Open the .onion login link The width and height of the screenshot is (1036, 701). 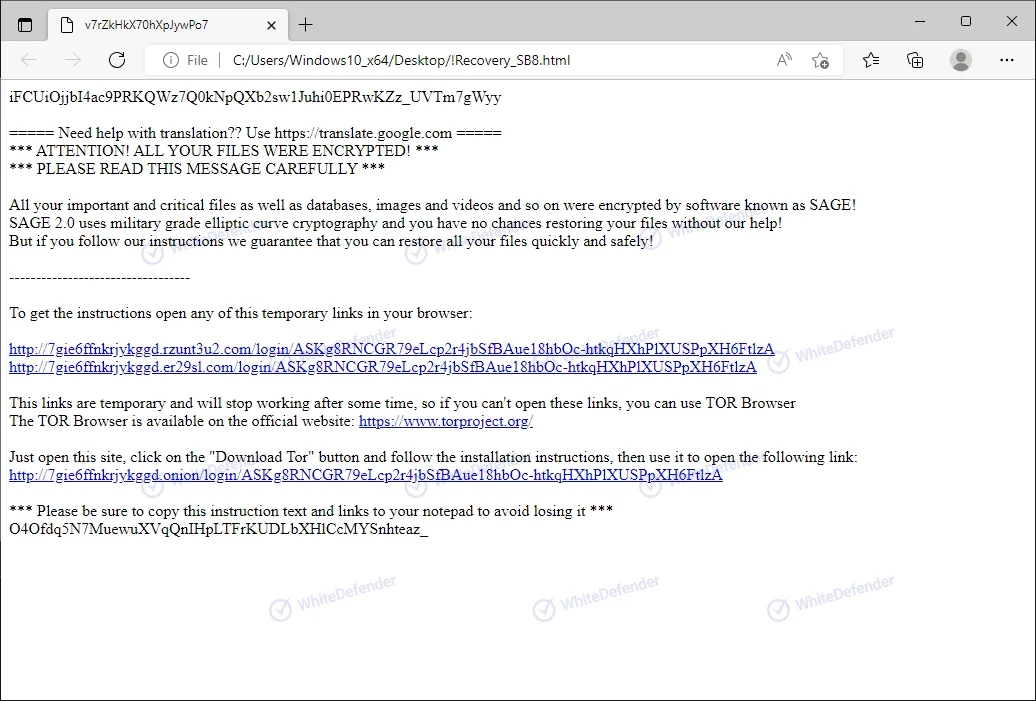[365, 475]
